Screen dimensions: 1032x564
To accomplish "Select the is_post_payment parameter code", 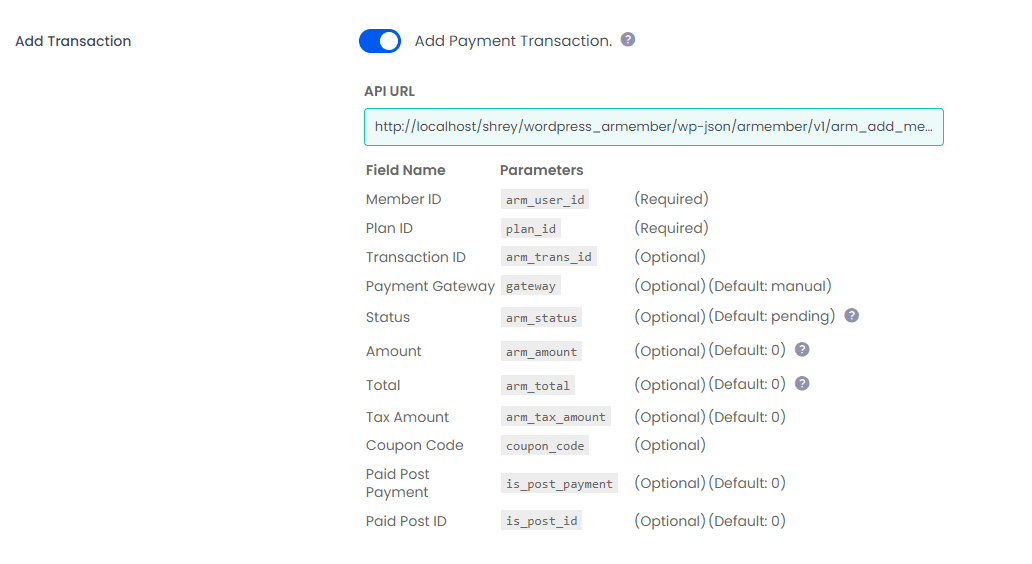I will pyautogui.click(x=559, y=484).
